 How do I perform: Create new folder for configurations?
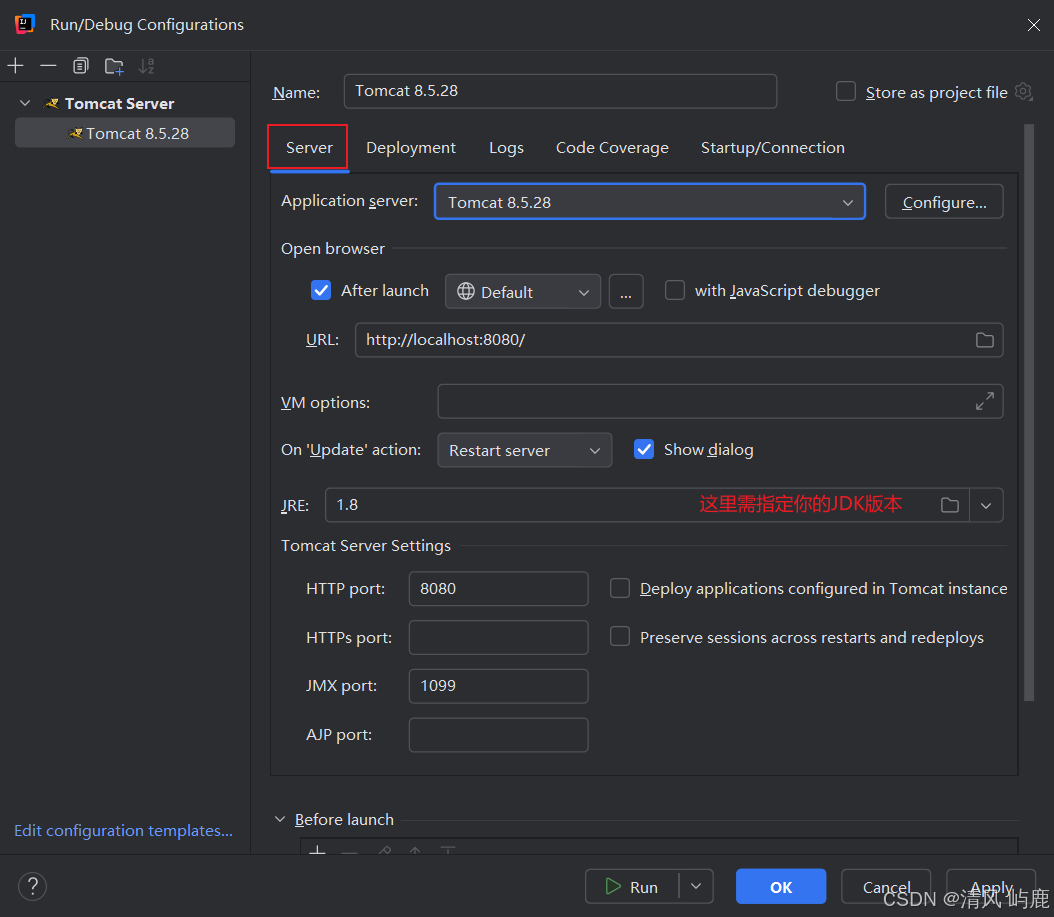click(x=114, y=66)
